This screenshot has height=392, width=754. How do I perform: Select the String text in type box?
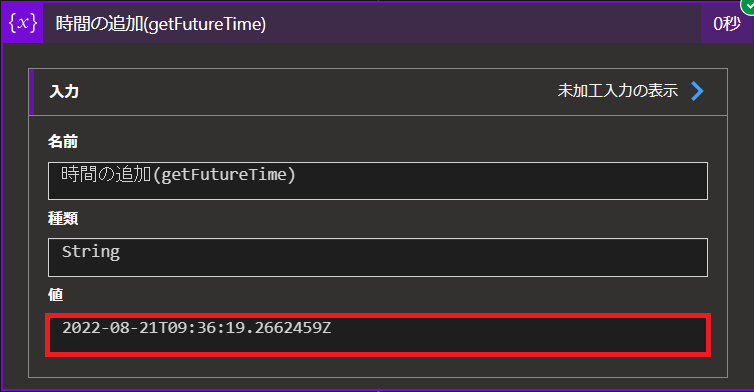[91, 252]
